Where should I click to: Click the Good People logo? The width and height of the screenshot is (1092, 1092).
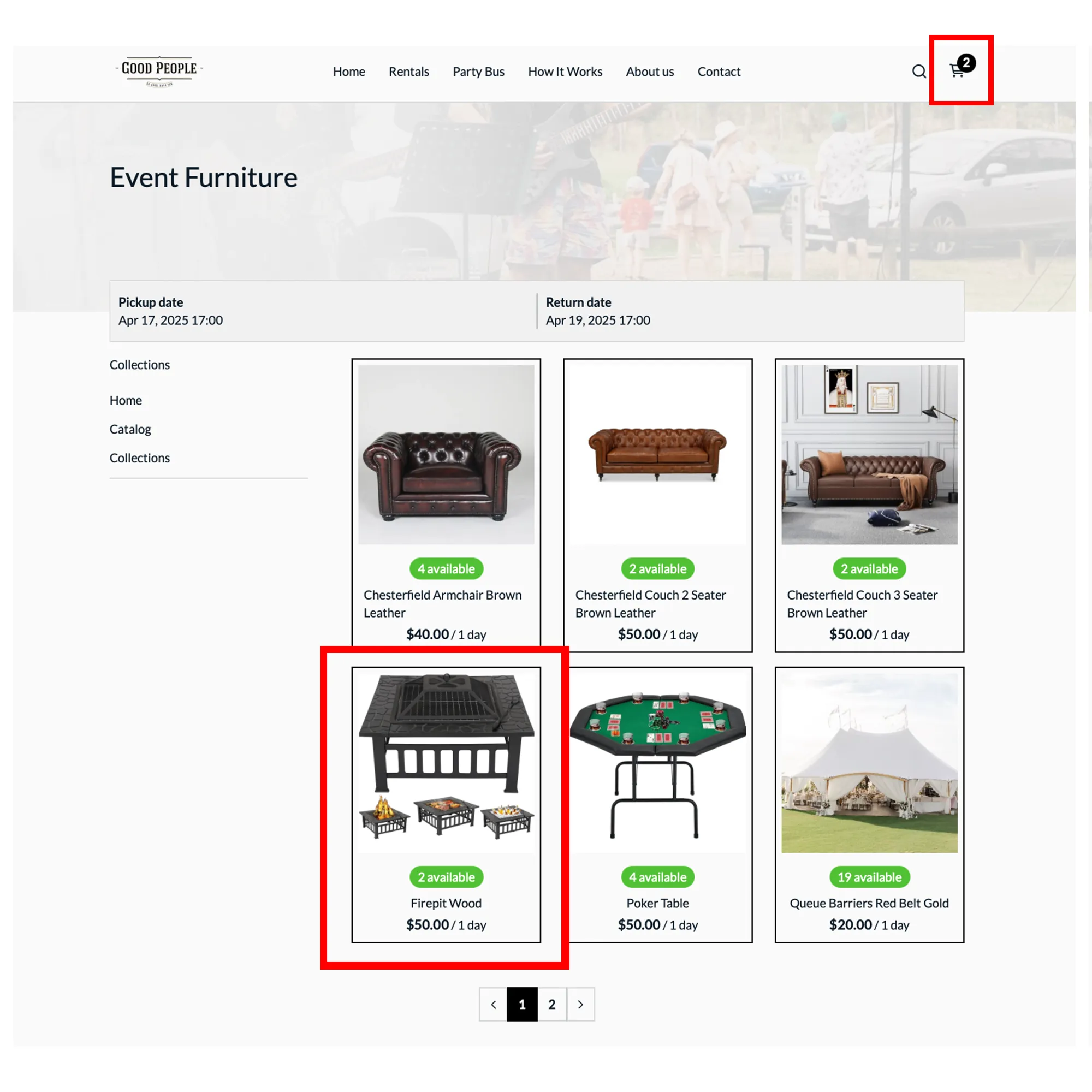159,71
